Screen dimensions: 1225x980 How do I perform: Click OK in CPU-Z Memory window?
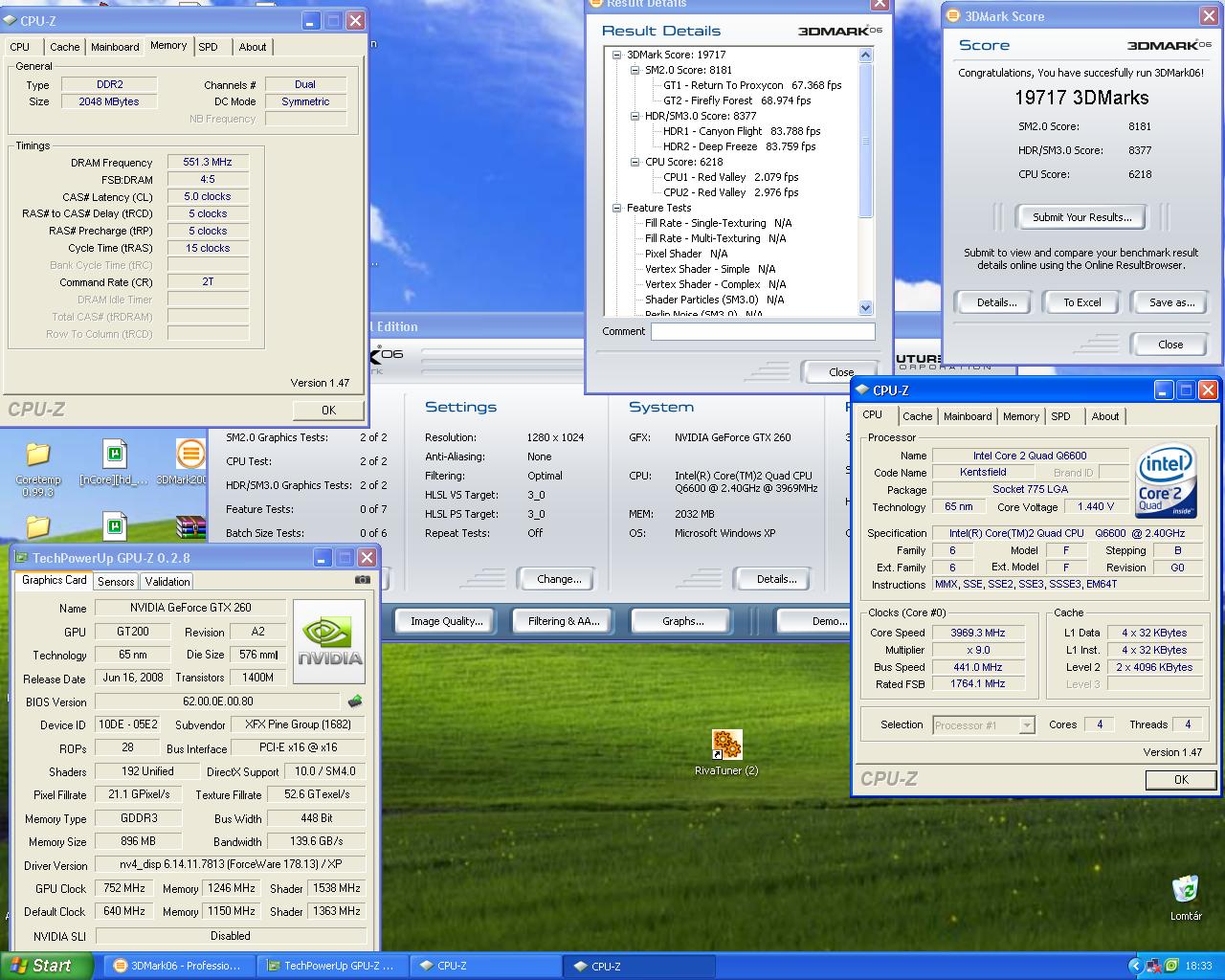click(x=328, y=410)
